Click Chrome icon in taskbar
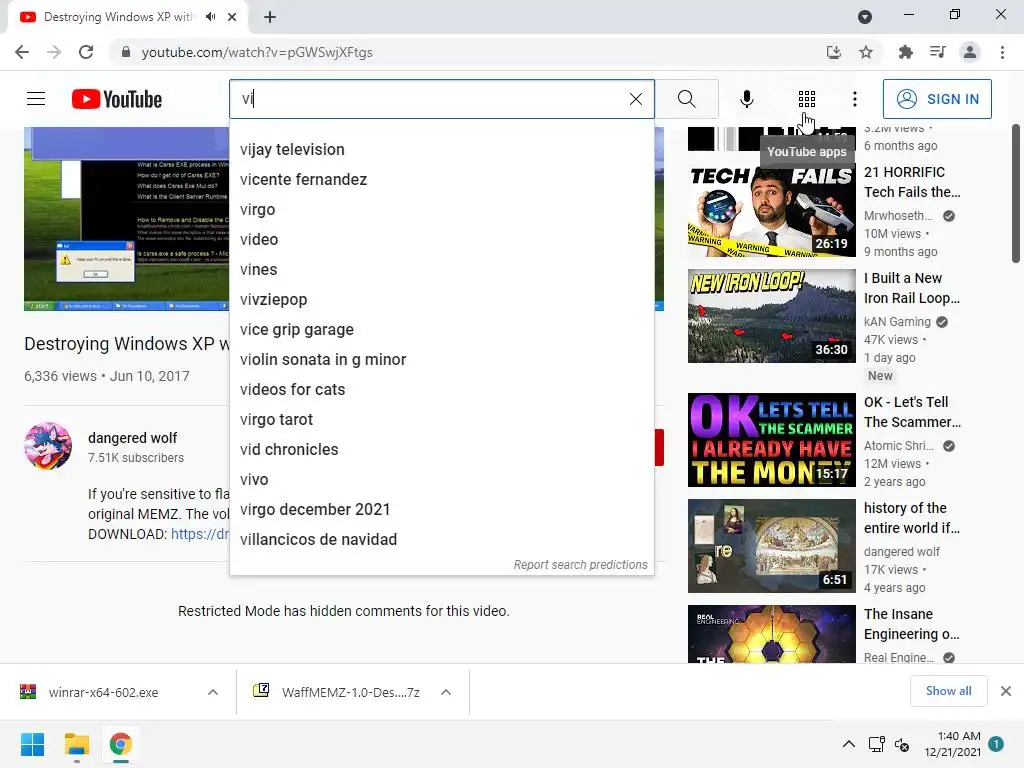The image size is (1024, 768). (121, 744)
